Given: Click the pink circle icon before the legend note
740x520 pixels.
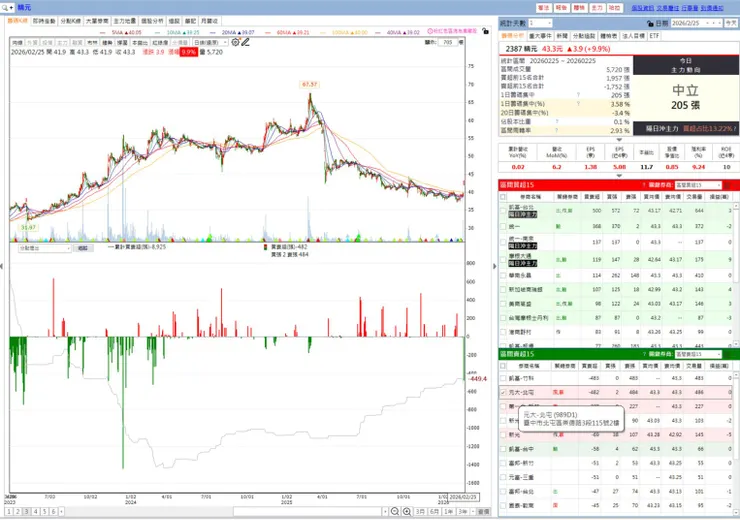Looking at the screenshot, I should [430, 31].
